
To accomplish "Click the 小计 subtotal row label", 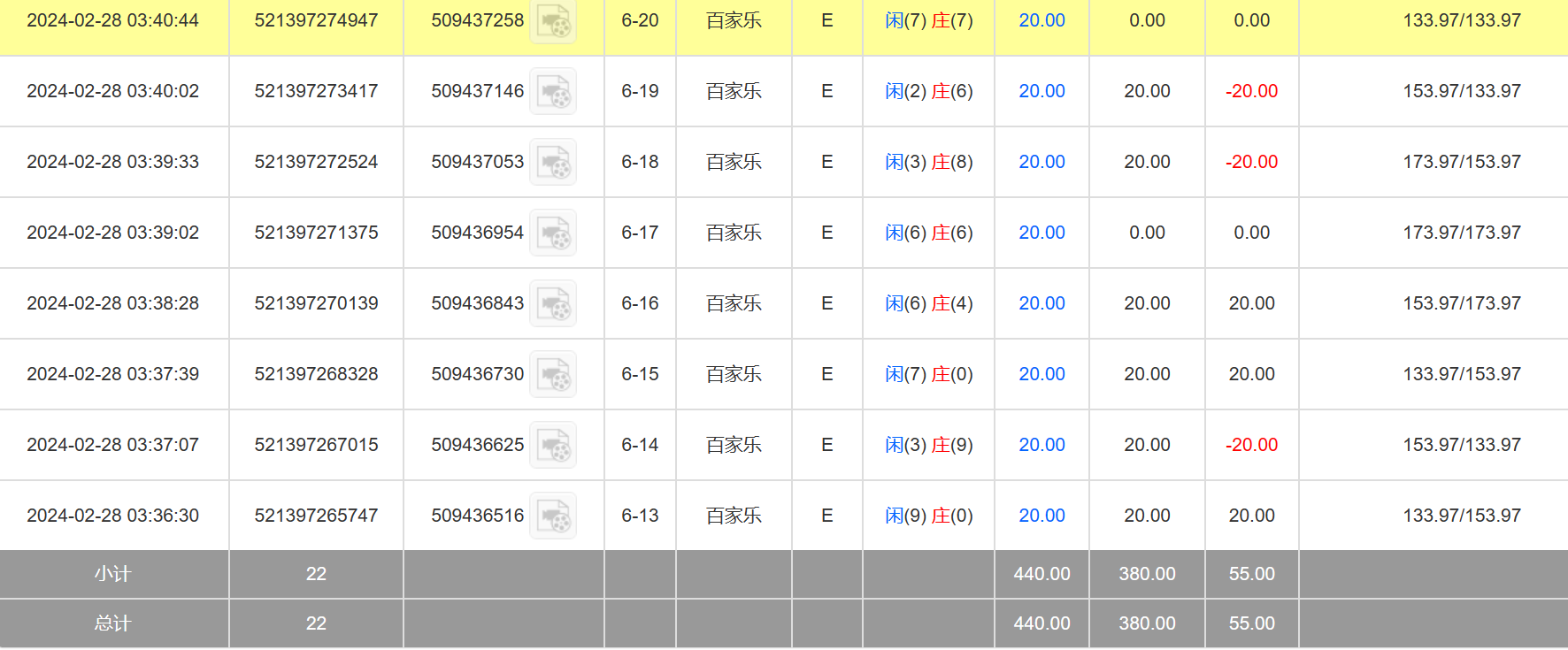I will point(113,574).
